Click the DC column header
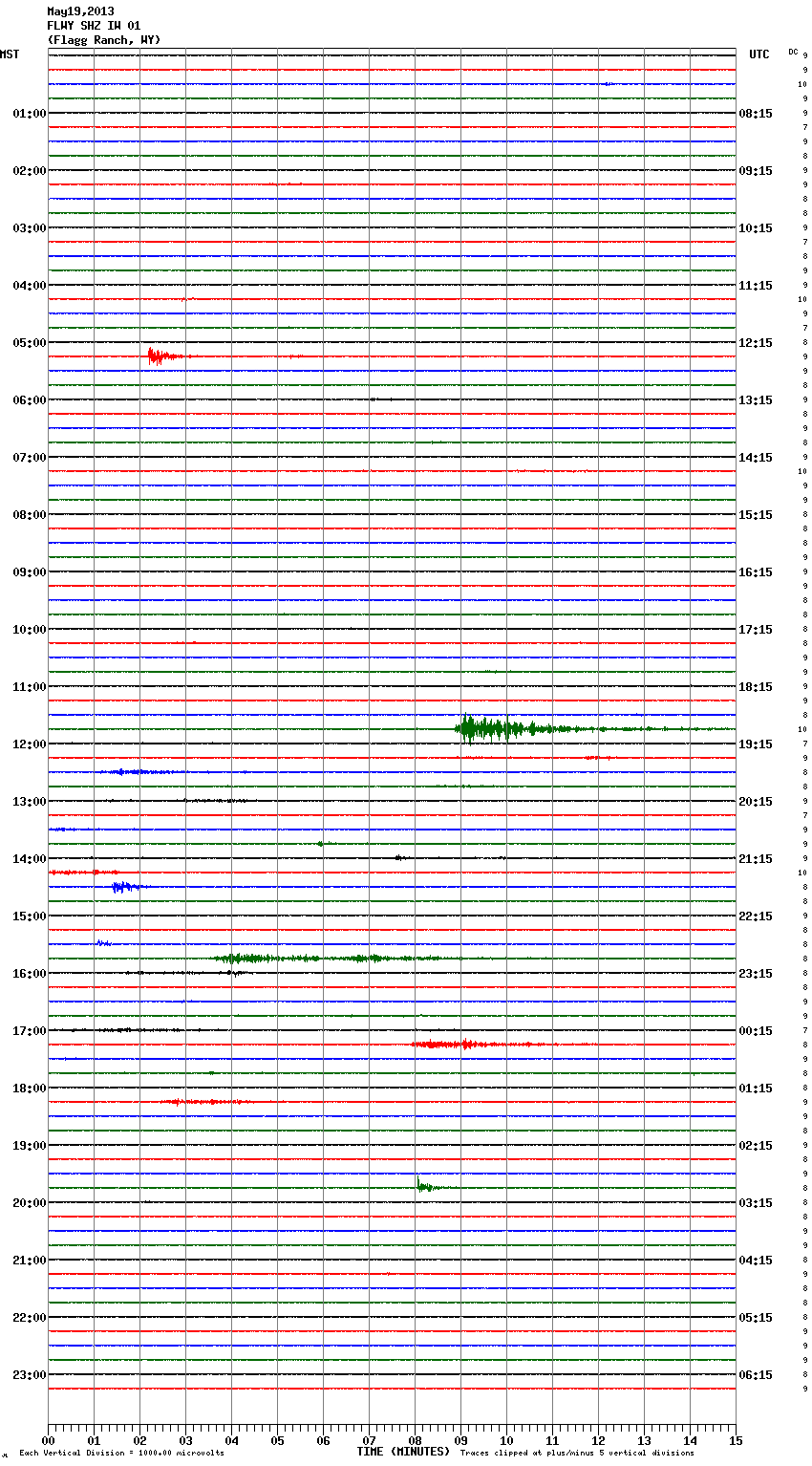812x1466 pixels. (793, 52)
